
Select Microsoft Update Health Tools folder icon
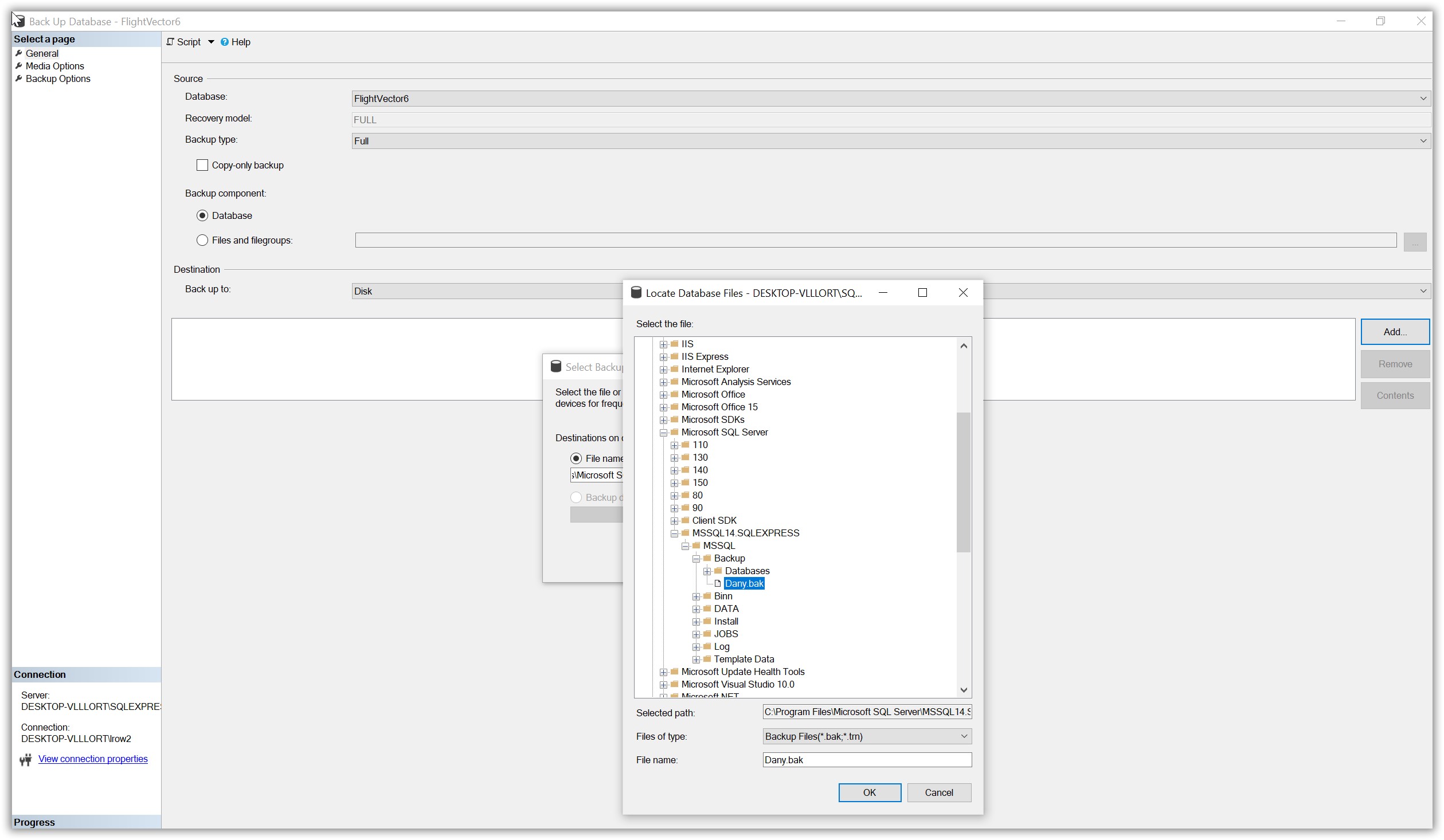[674, 672]
